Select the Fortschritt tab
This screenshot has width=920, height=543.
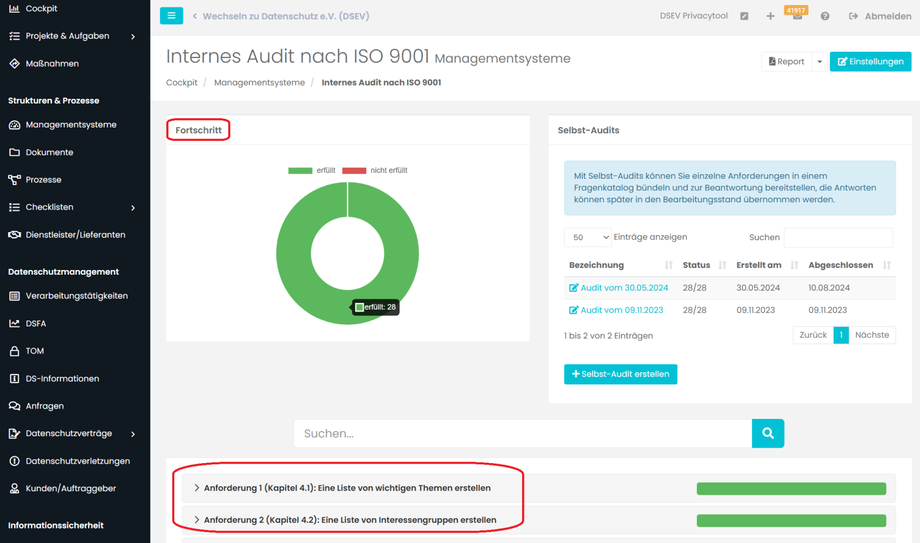point(198,130)
